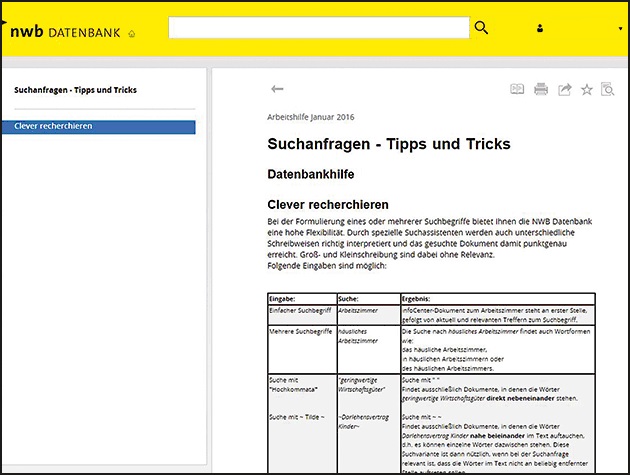The image size is (630, 475).
Task: Click sidebar title 'Suchanfragen - Tipps und Tricks'
Action: (x=76, y=90)
